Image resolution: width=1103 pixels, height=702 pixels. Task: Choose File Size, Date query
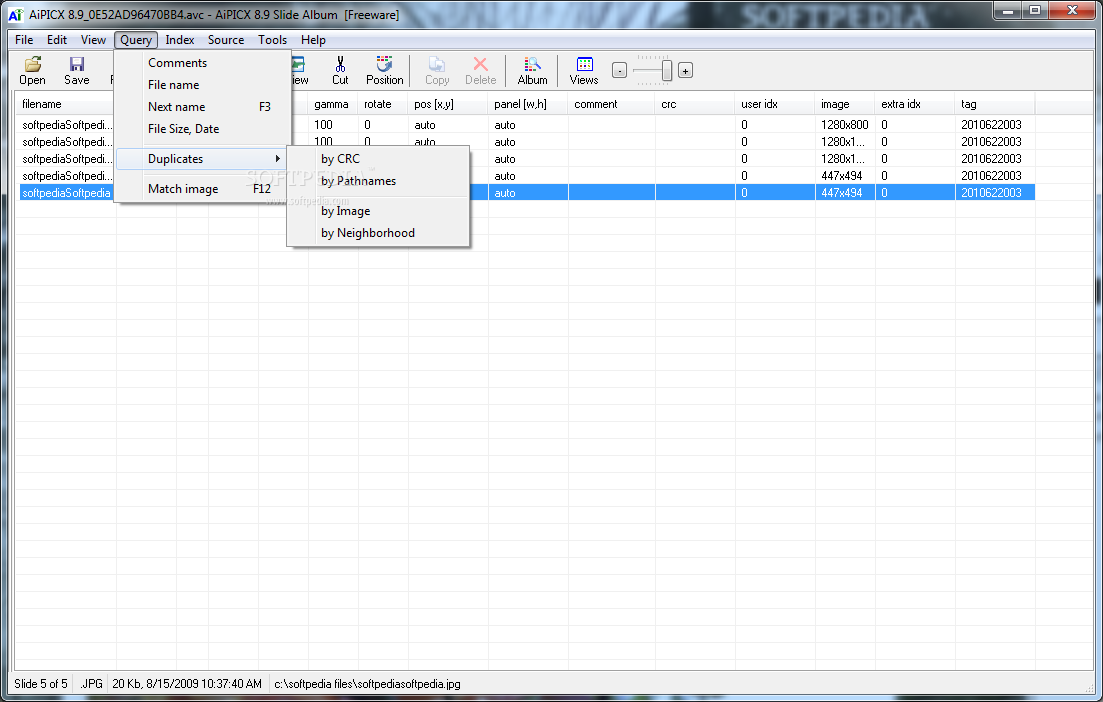[203, 129]
